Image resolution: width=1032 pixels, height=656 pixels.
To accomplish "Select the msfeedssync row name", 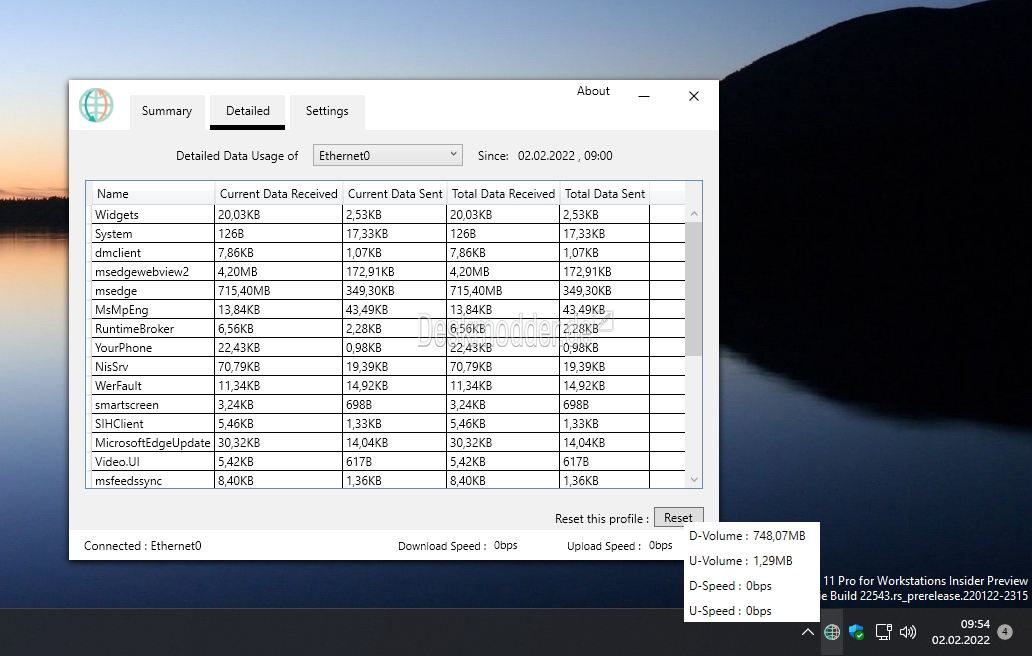I will click(128, 482).
